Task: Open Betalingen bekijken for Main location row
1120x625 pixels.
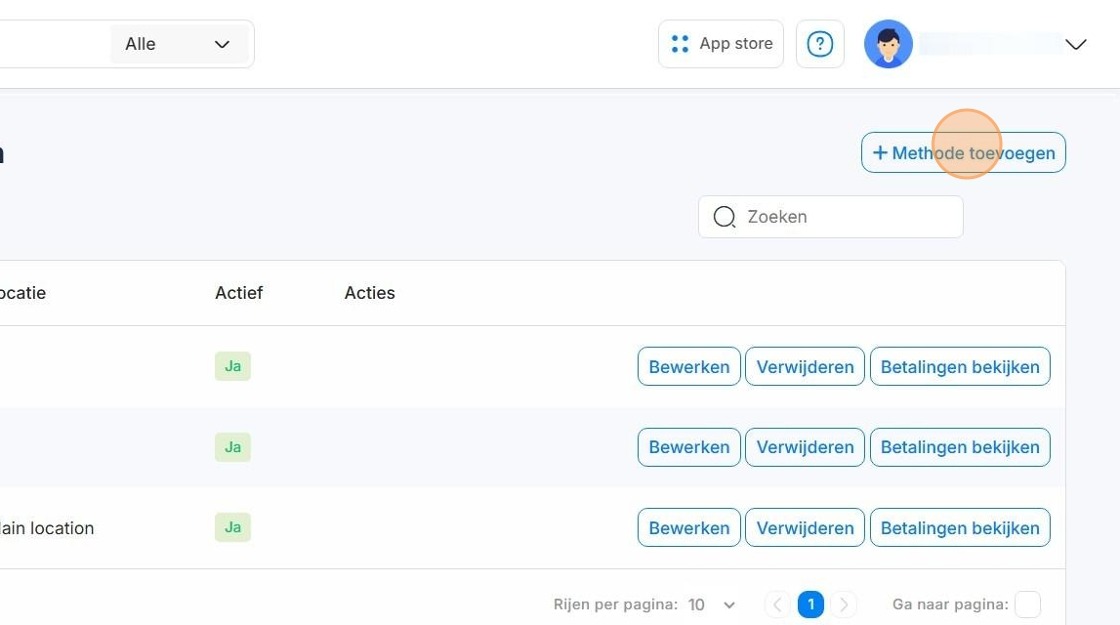Action: point(960,528)
